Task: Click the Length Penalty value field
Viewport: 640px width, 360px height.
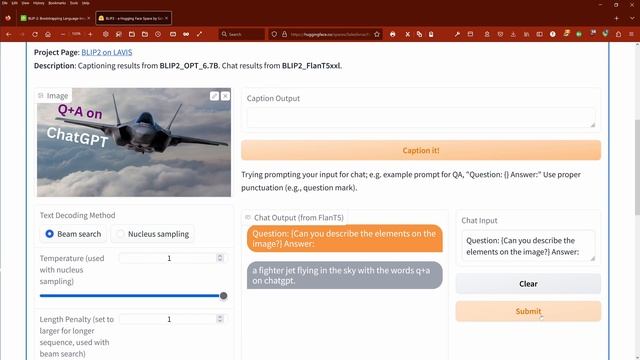Action: tap(169, 319)
